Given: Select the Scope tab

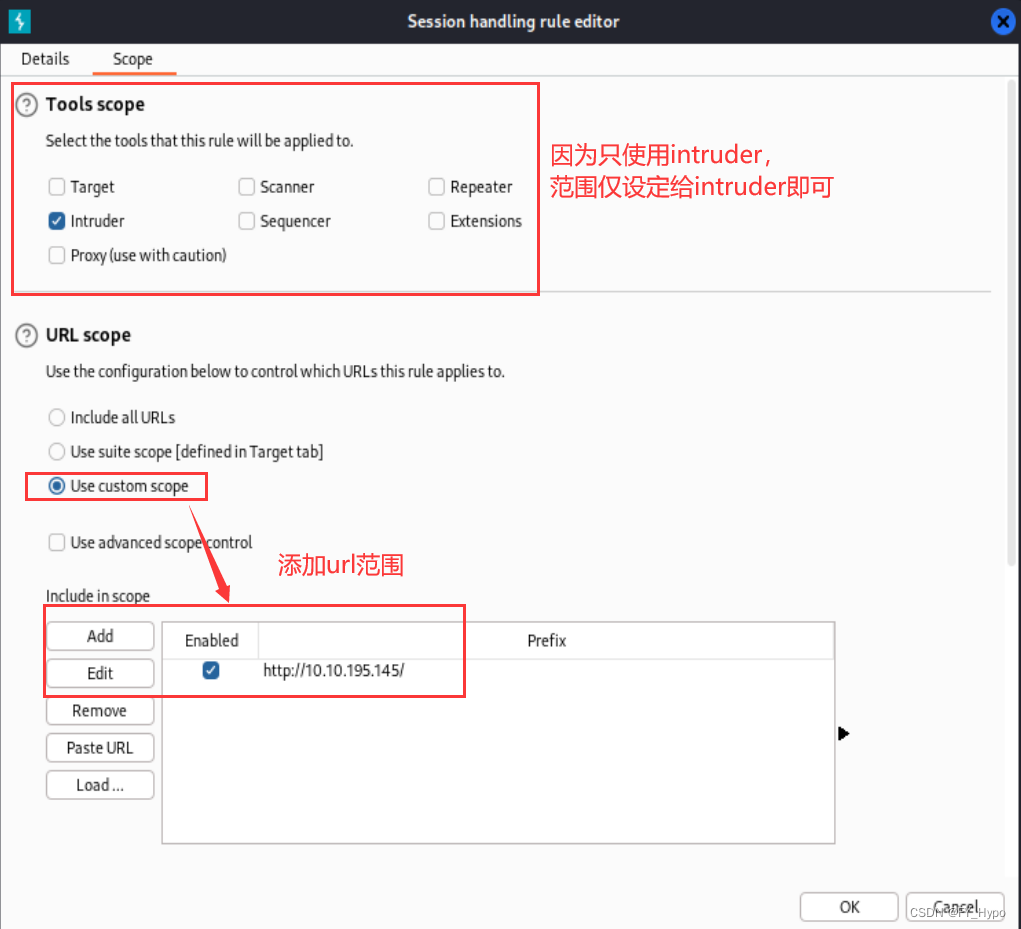Looking at the screenshot, I should pyautogui.click(x=133, y=59).
